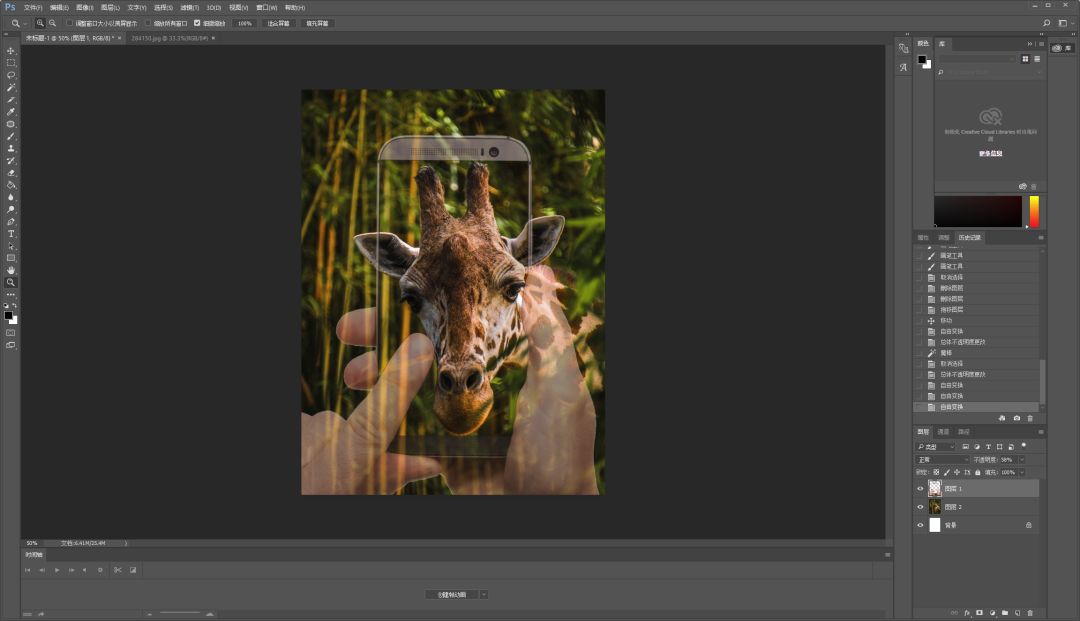Select the Lasso tool
This screenshot has width=1080, height=621.
point(11,75)
